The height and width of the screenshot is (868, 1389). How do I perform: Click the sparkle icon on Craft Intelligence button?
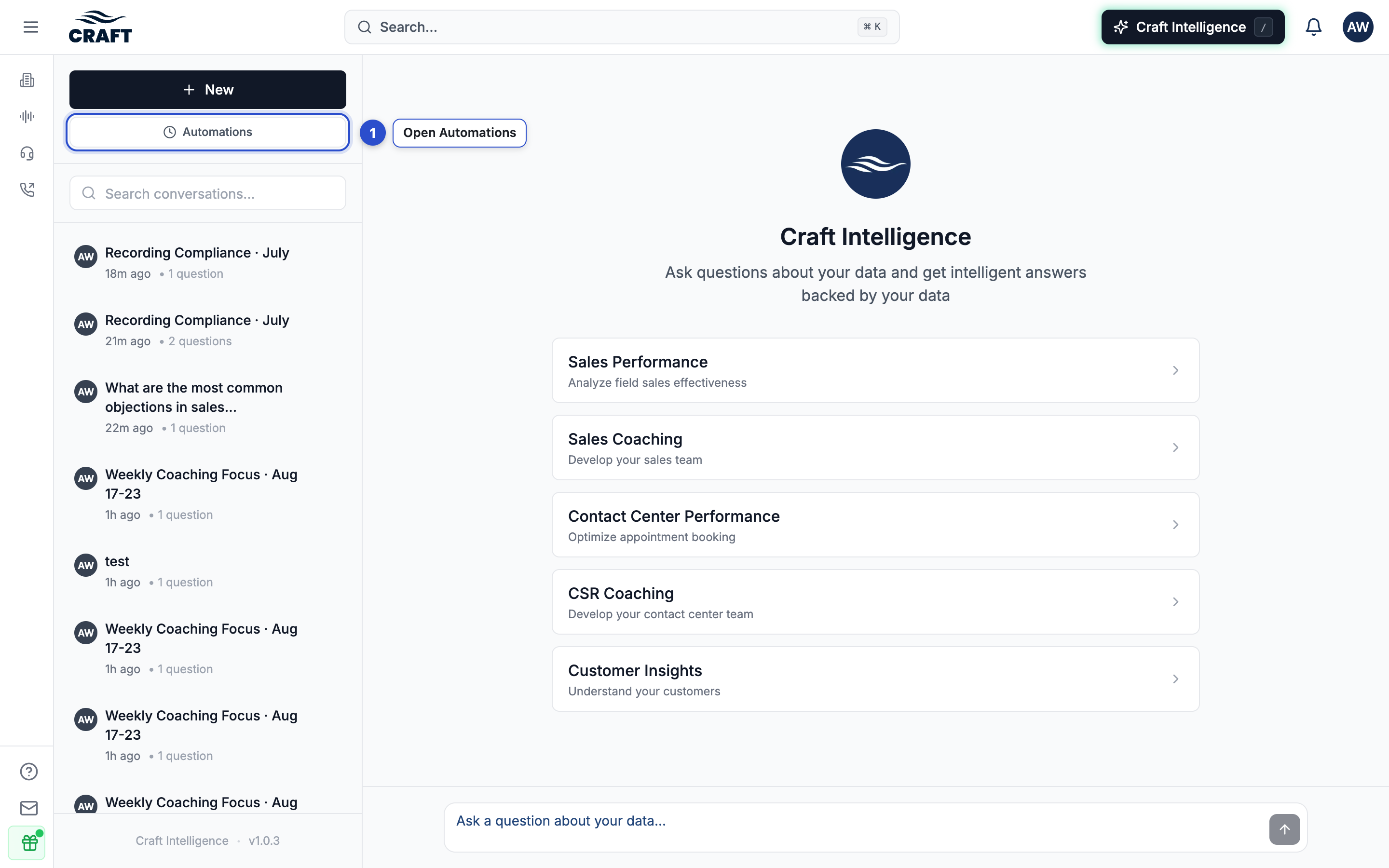(x=1121, y=27)
